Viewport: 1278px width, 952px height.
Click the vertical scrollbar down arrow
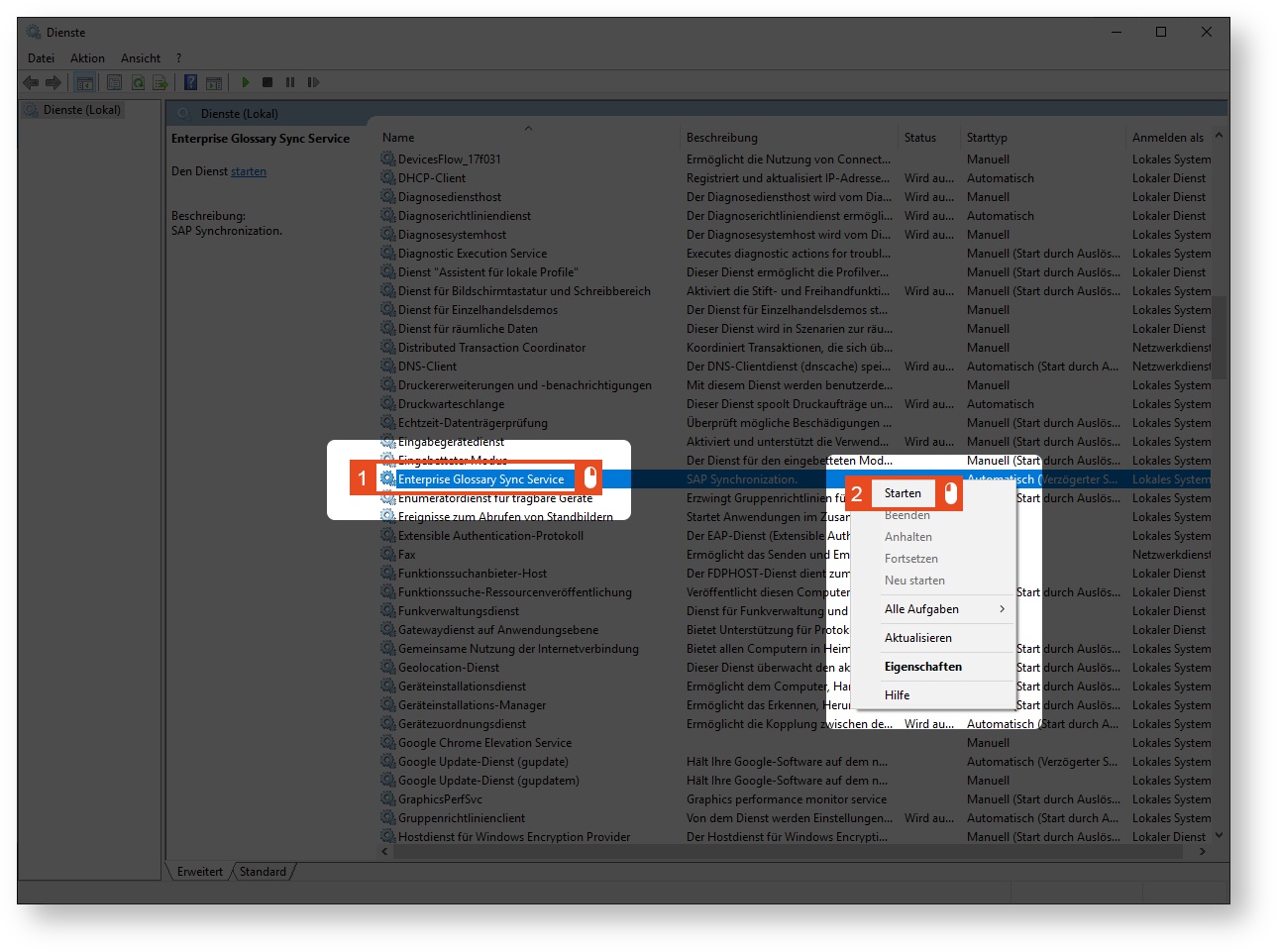pyautogui.click(x=1219, y=835)
